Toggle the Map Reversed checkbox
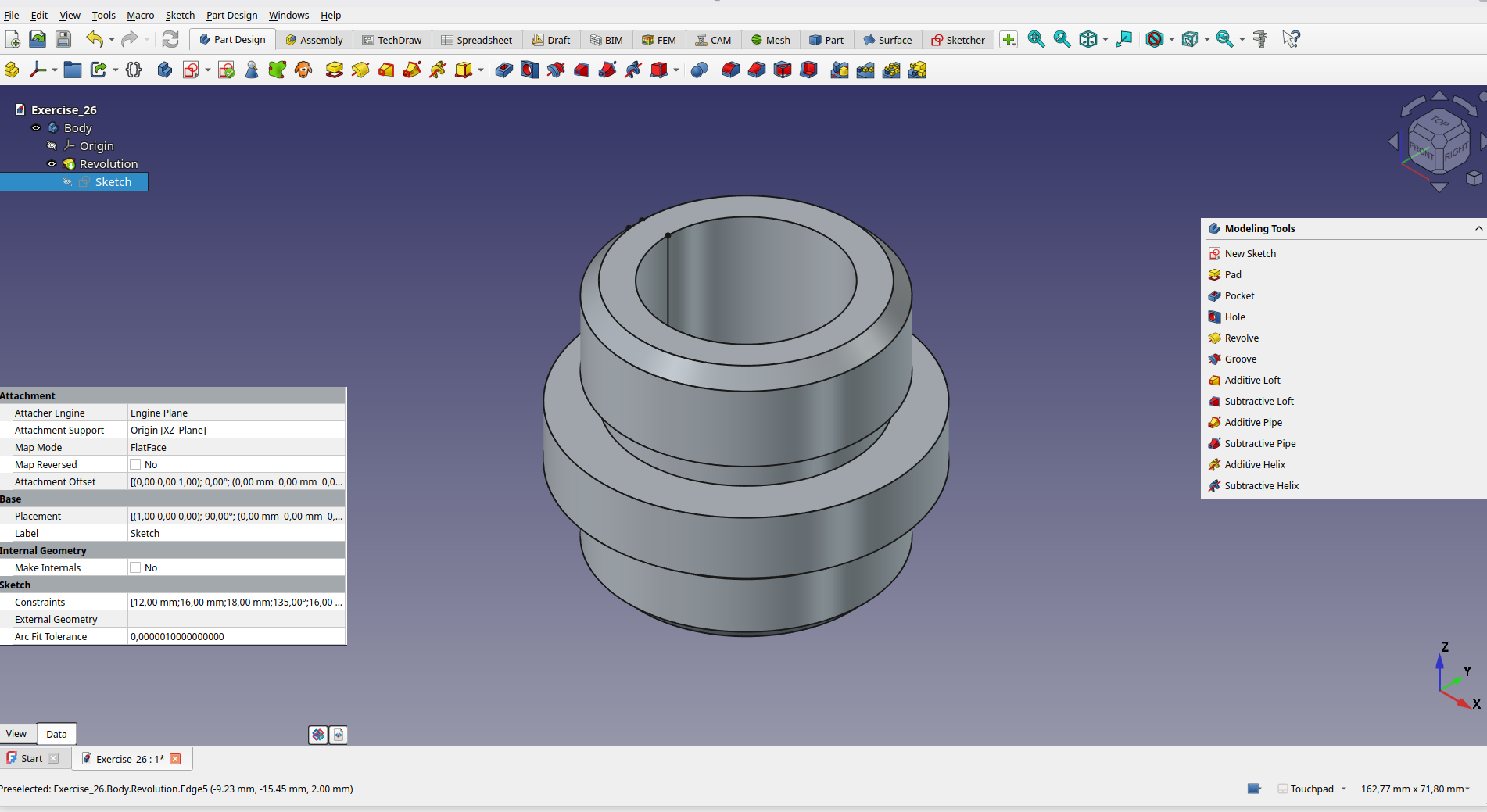This screenshot has height=812, width=1487. [x=136, y=465]
